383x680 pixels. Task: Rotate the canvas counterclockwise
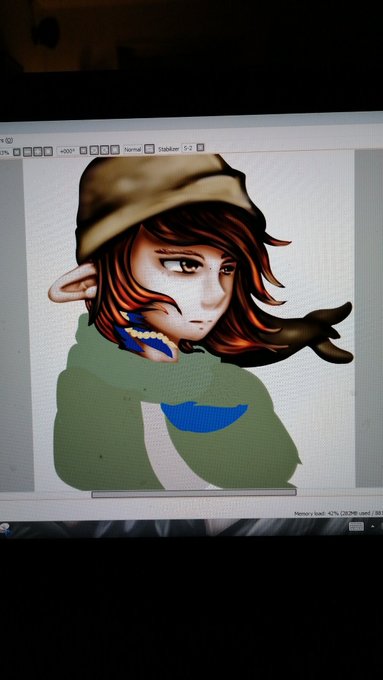(94, 150)
